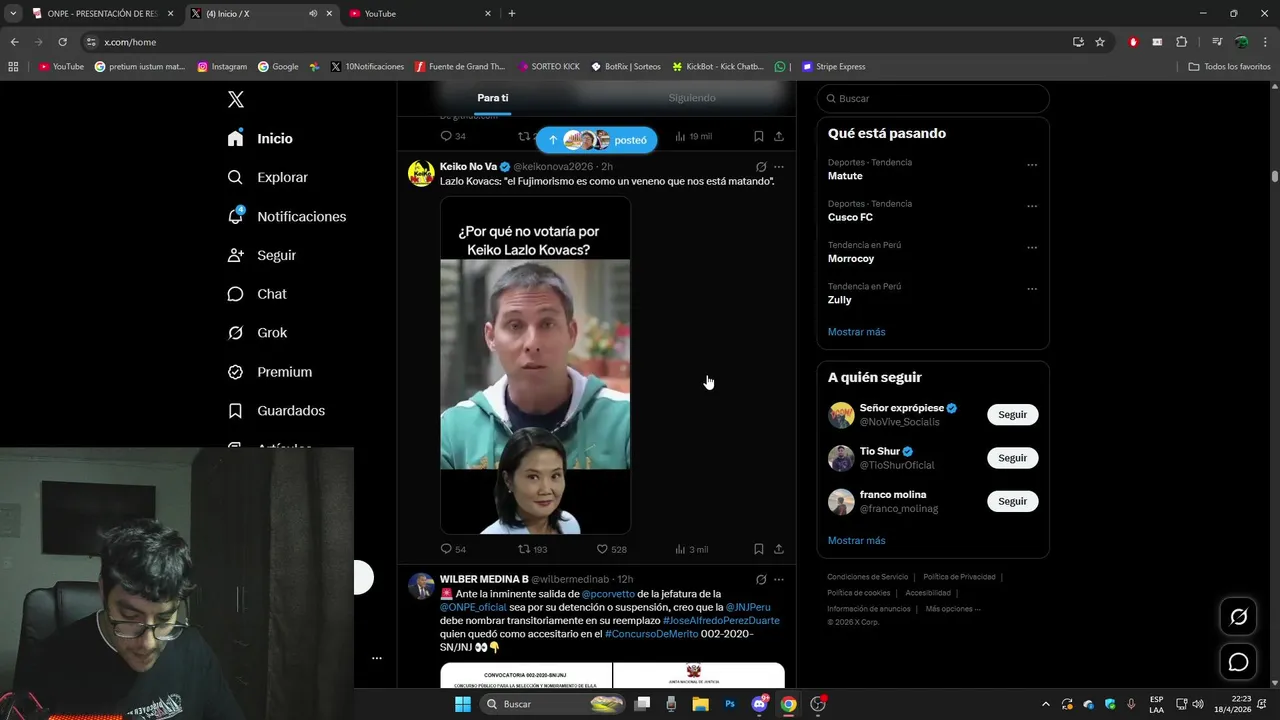
Task: Play the Lazlo Kovacs video thumbnail
Action: point(535,366)
